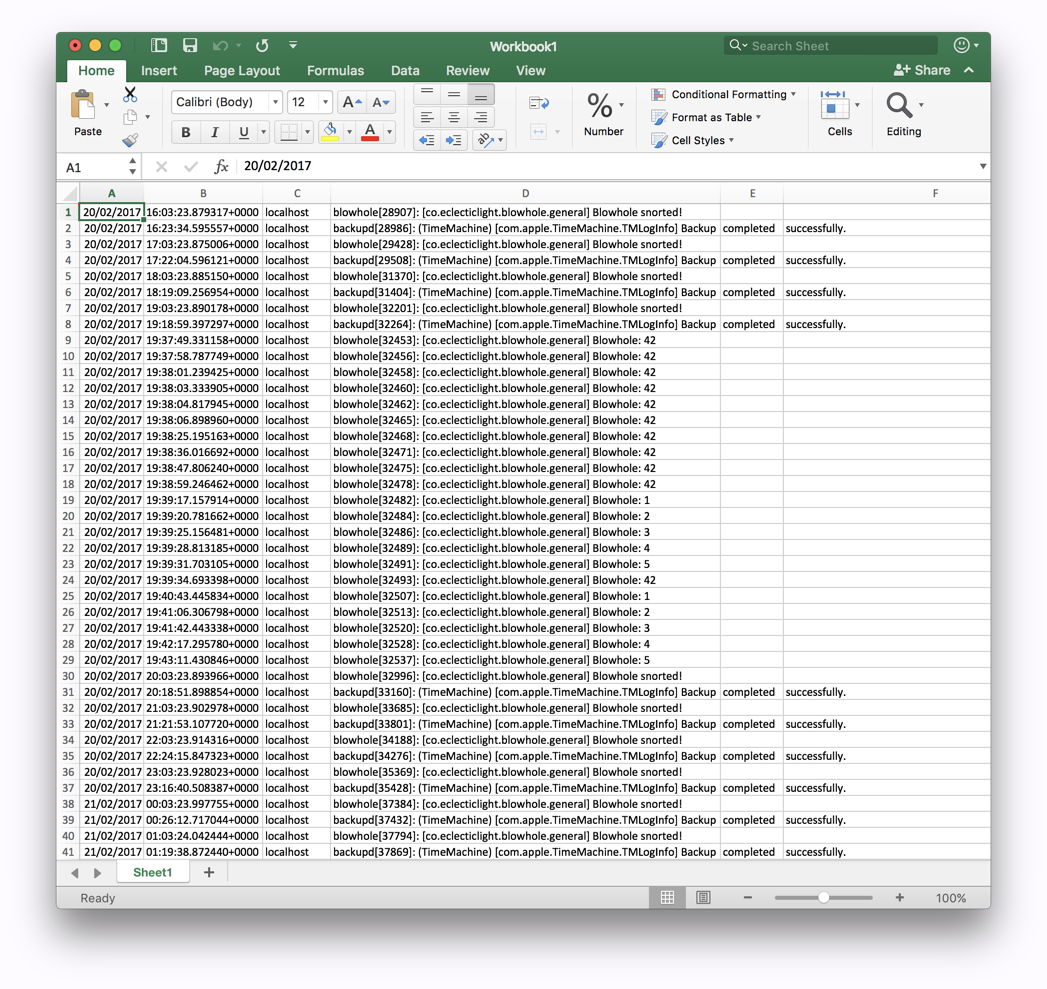Screen dimensions: 1047x989
Task: Increase font size with the larger A button
Action: (351, 102)
